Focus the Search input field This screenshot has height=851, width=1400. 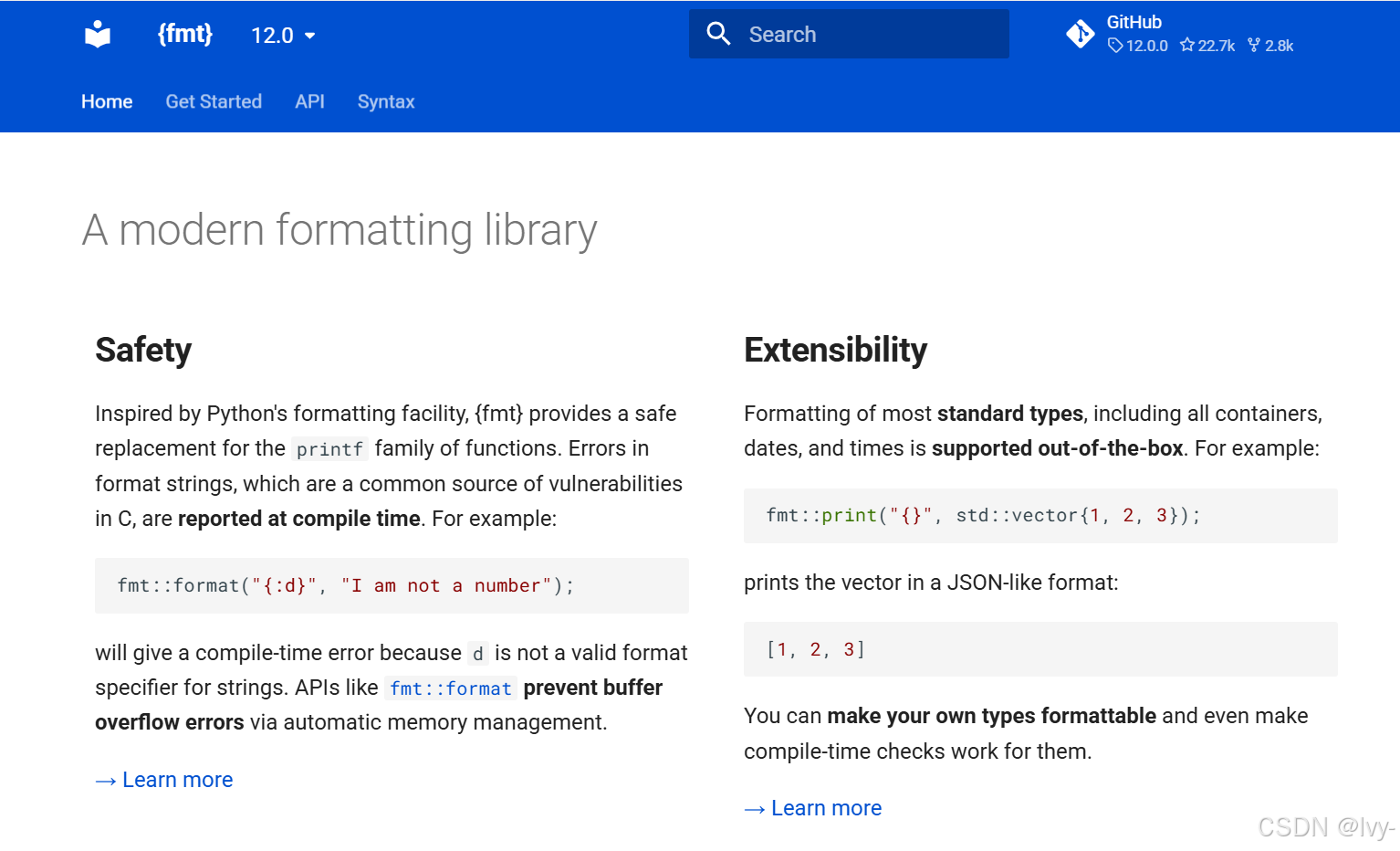pos(849,34)
